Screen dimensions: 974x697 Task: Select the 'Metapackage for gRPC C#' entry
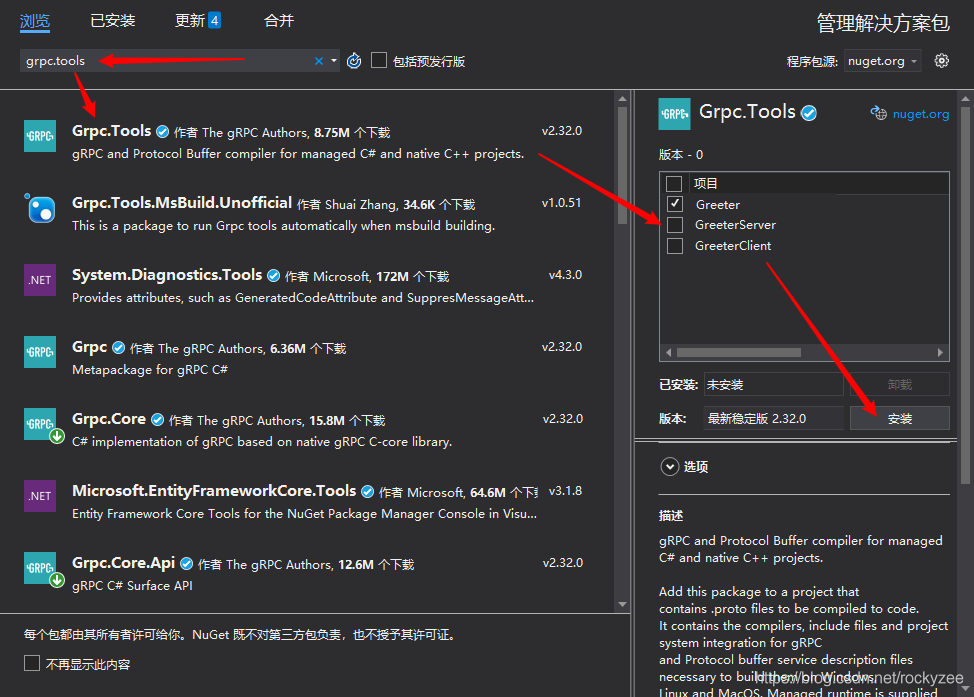(x=150, y=370)
